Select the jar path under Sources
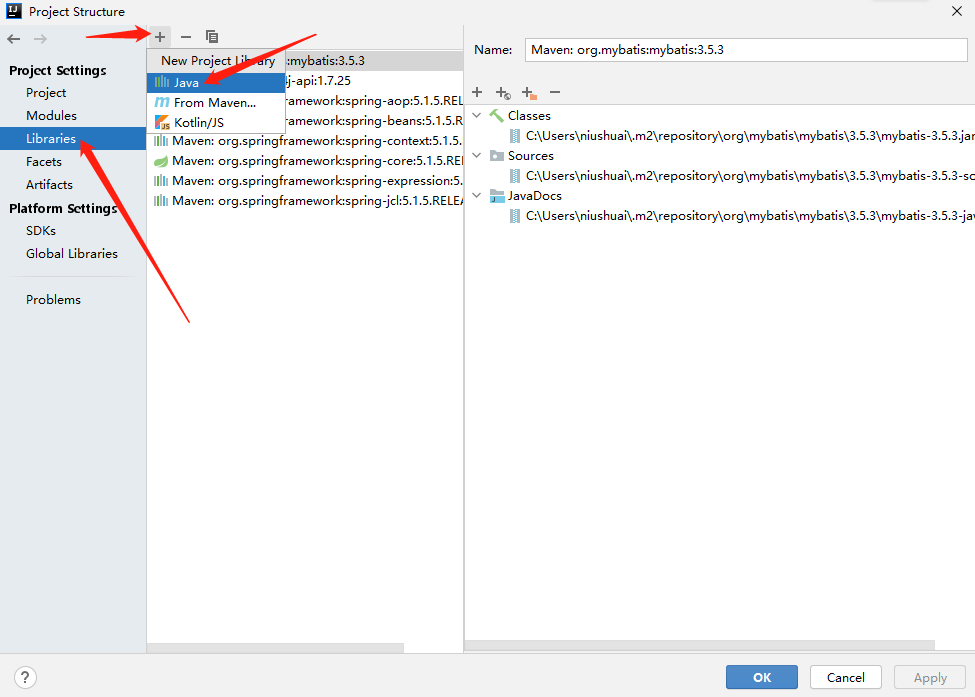The height and width of the screenshot is (697, 975). (750, 176)
